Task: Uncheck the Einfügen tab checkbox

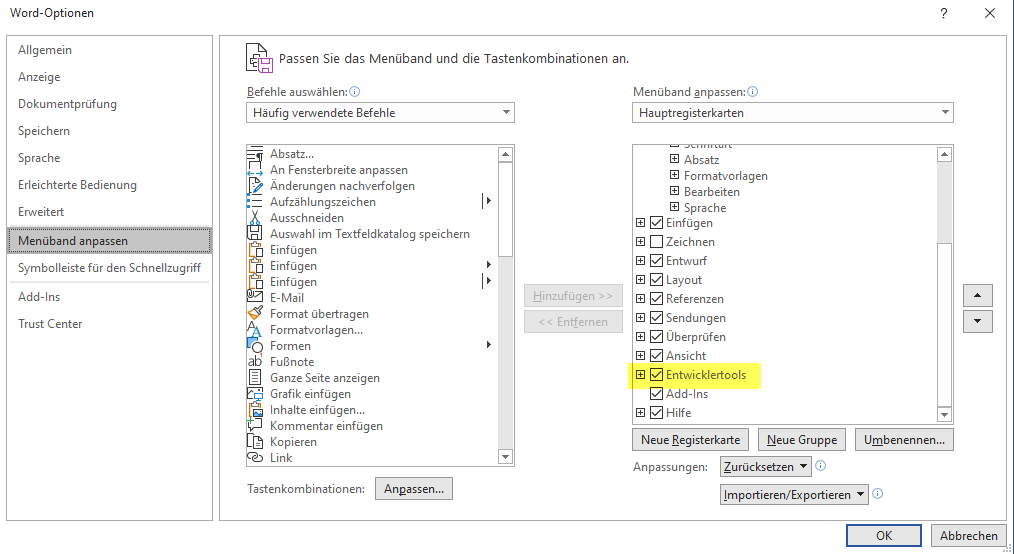Action: point(656,223)
